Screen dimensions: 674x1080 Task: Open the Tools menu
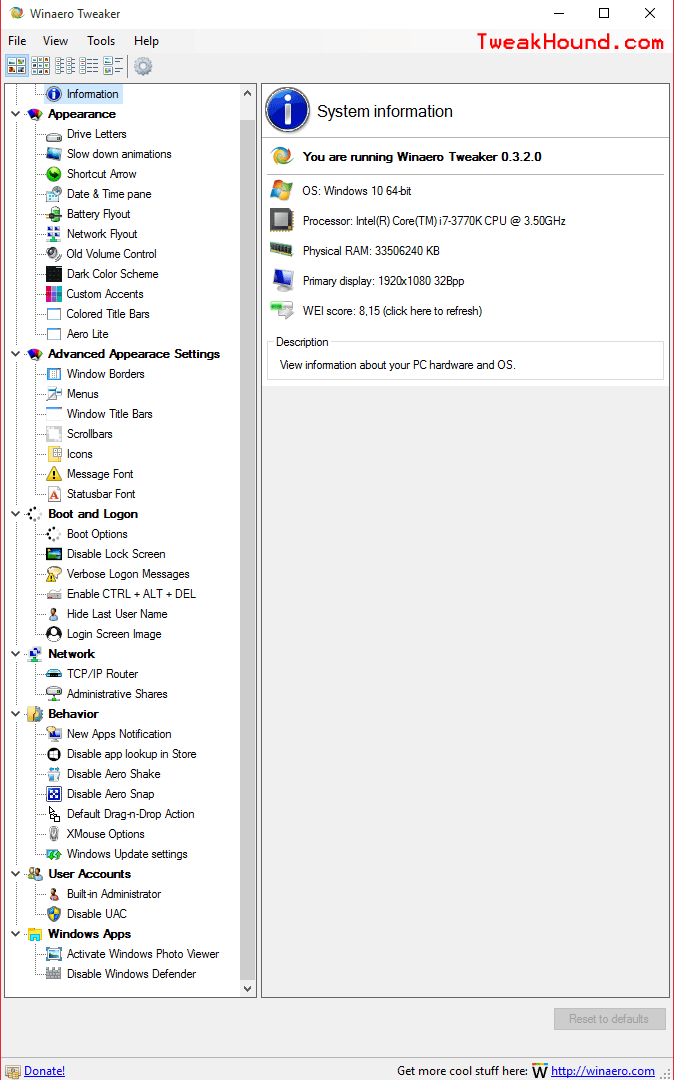(101, 41)
